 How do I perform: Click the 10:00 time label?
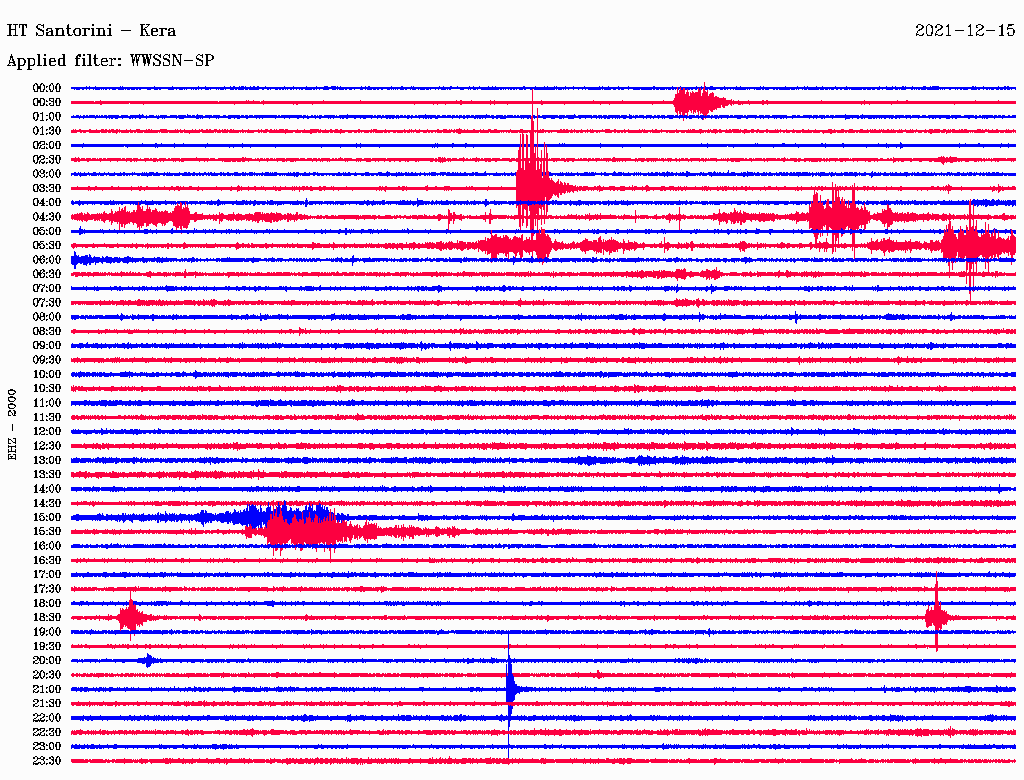click(x=47, y=374)
